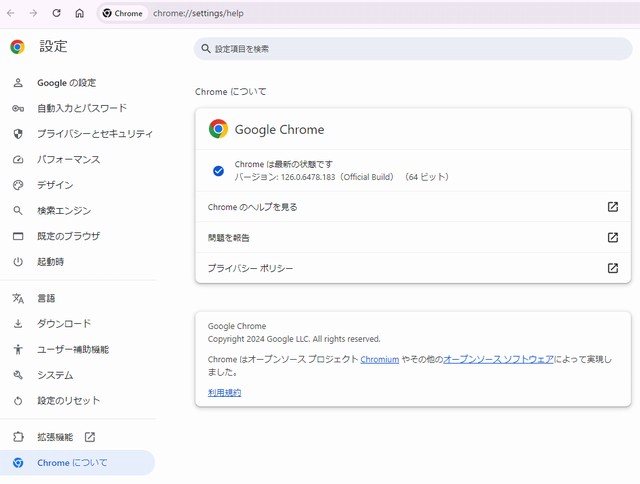Open ユーザー補助機能 settings
The height and width of the screenshot is (484, 640).
78,349
